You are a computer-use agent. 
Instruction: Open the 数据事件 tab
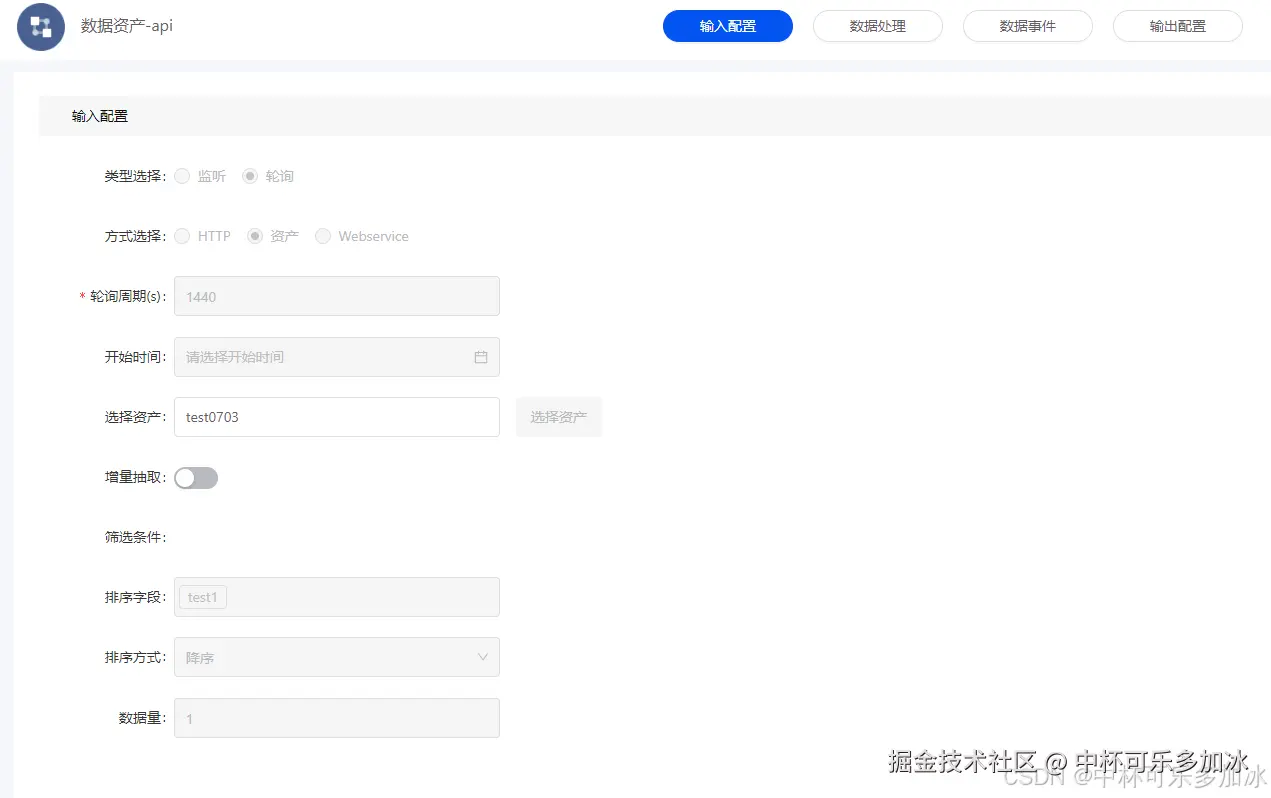1028,26
